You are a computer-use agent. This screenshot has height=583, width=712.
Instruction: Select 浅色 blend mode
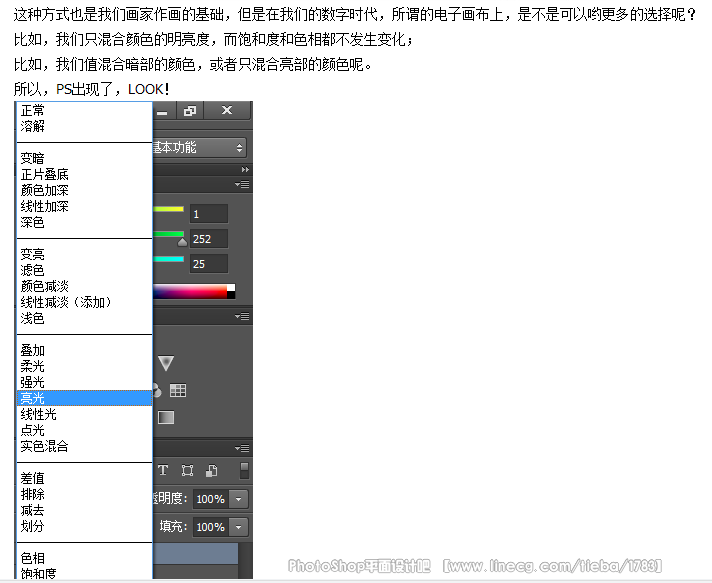[84, 318]
